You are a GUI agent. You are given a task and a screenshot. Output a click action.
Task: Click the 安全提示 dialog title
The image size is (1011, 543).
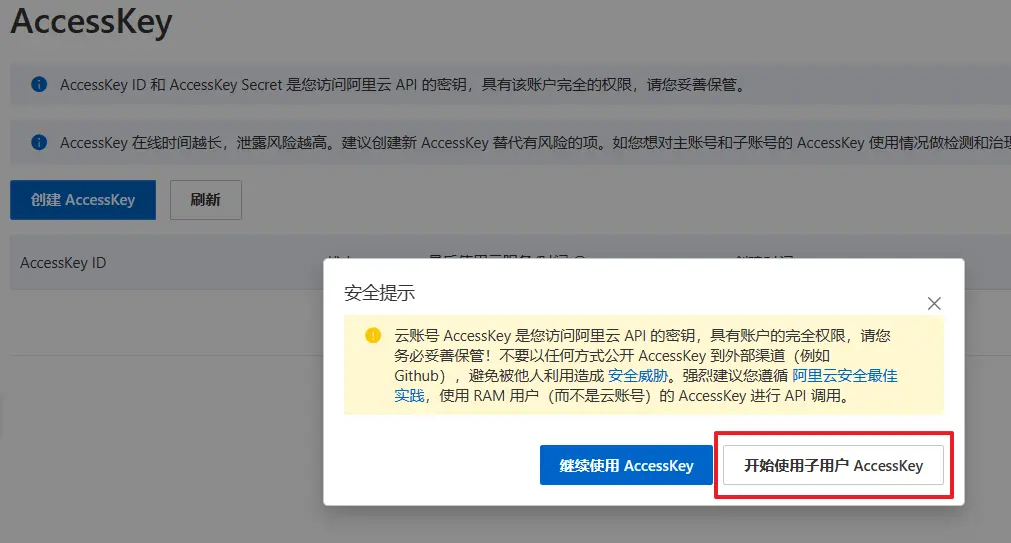tap(379, 293)
